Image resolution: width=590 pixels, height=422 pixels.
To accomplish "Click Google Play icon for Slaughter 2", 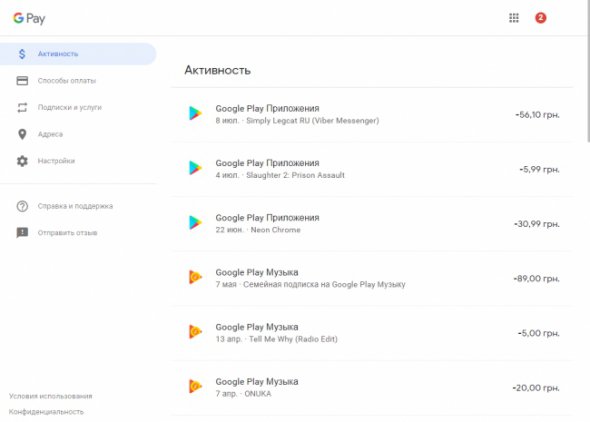I will tap(195, 168).
